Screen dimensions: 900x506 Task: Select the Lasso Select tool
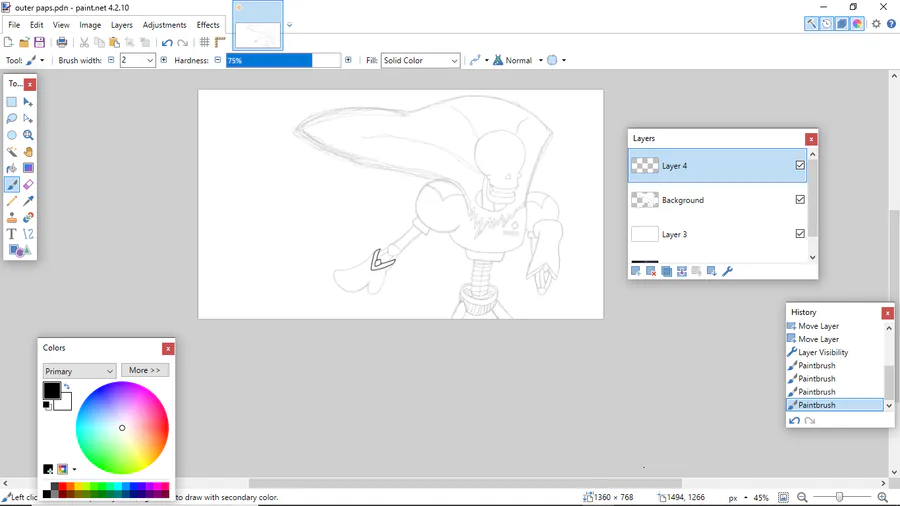pyautogui.click(x=11, y=119)
